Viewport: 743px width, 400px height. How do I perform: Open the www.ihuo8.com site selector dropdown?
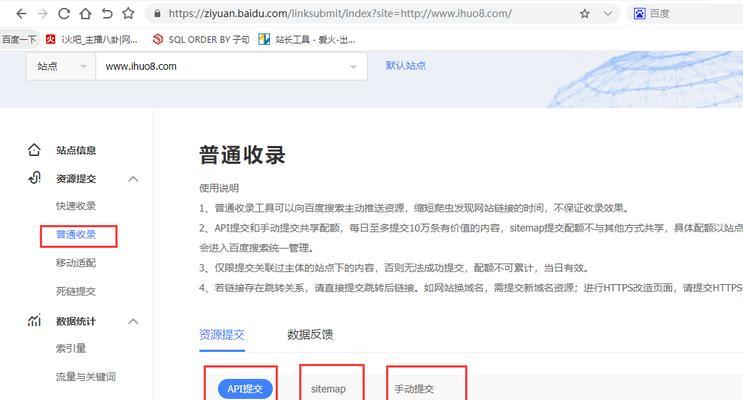tap(231, 66)
